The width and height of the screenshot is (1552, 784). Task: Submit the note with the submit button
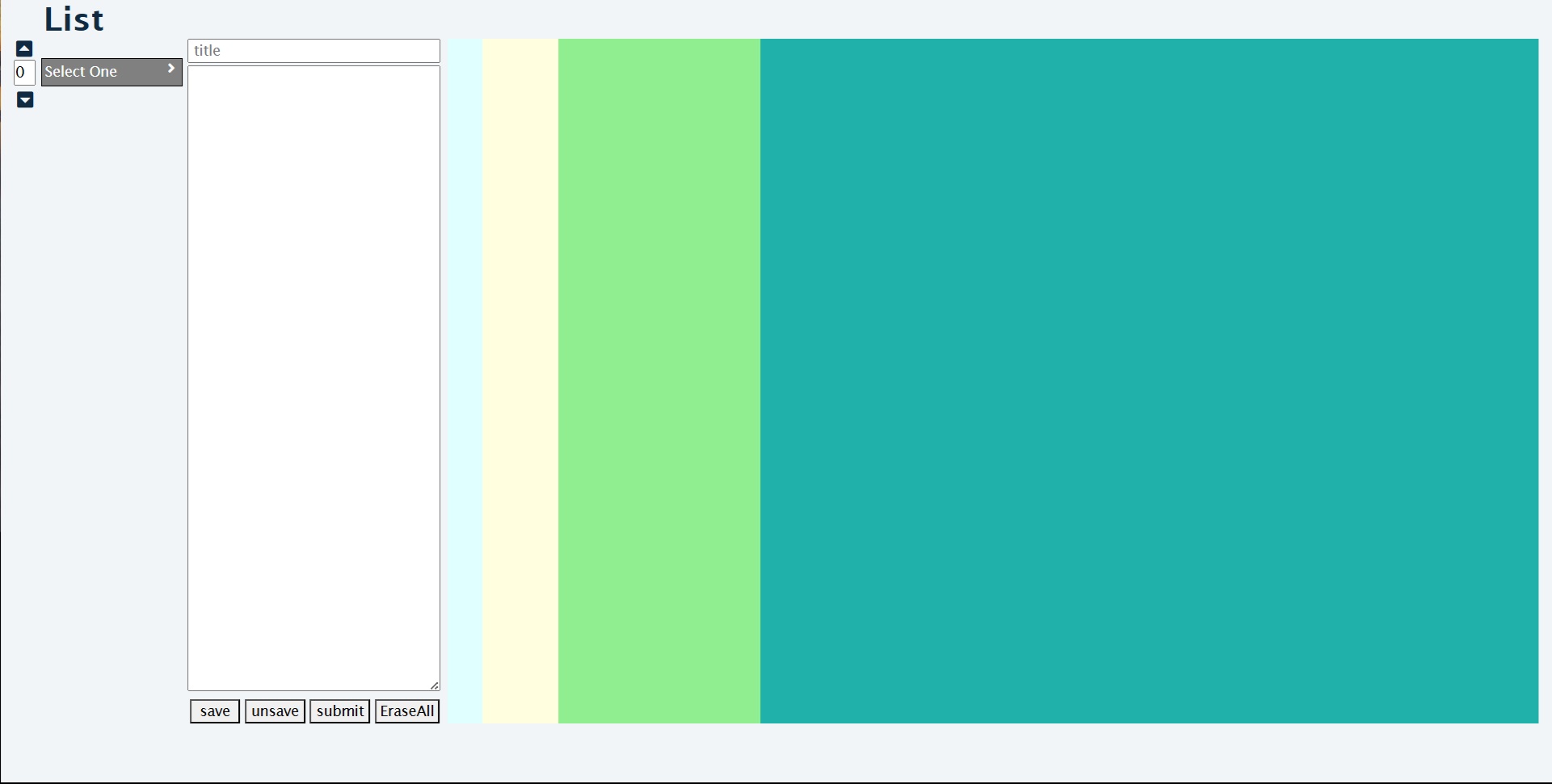[x=339, y=711]
